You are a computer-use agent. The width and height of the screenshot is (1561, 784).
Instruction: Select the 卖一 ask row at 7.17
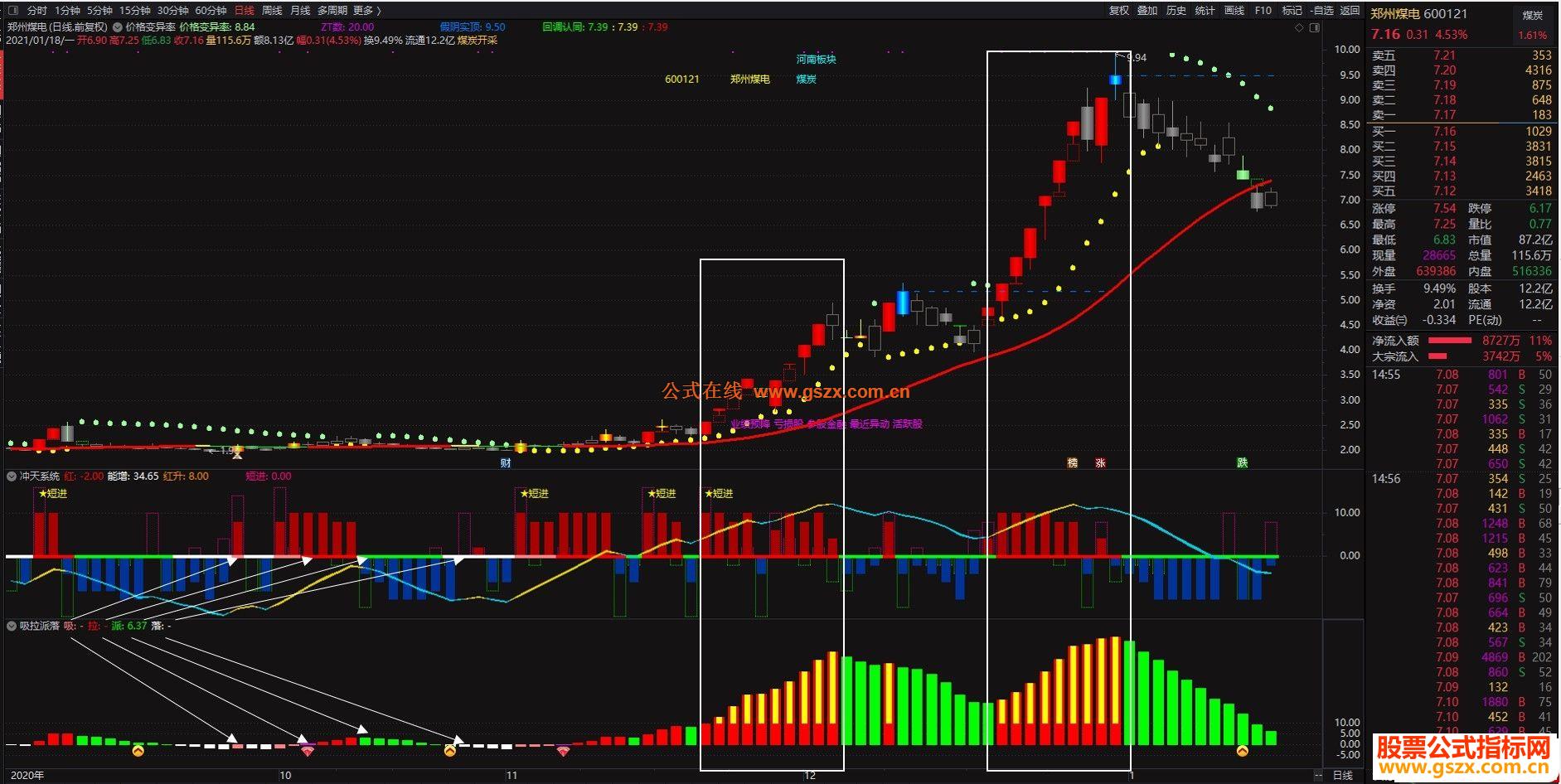(1462, 115)
